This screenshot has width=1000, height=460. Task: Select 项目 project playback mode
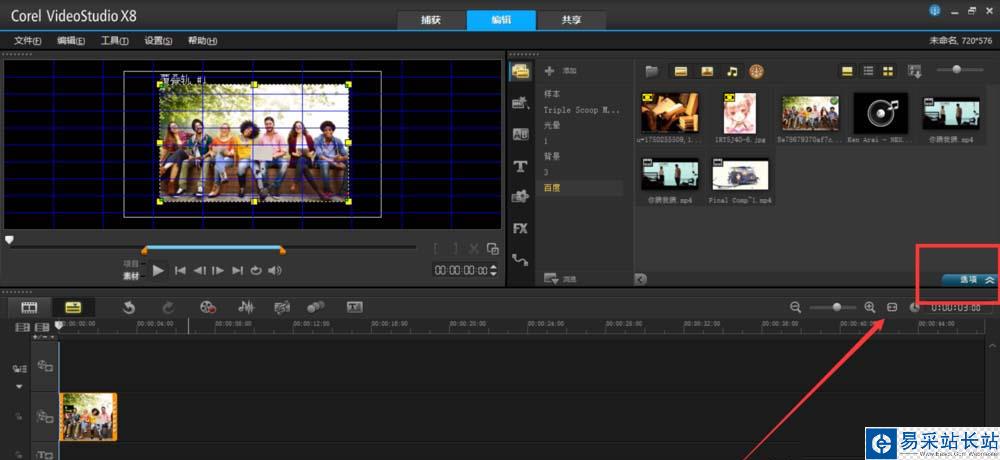131,263
